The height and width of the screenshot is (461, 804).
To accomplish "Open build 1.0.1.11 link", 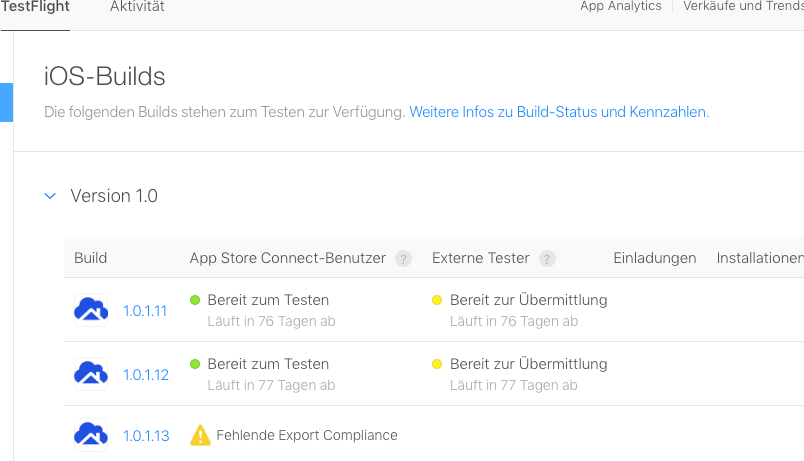I will [145, 311].
